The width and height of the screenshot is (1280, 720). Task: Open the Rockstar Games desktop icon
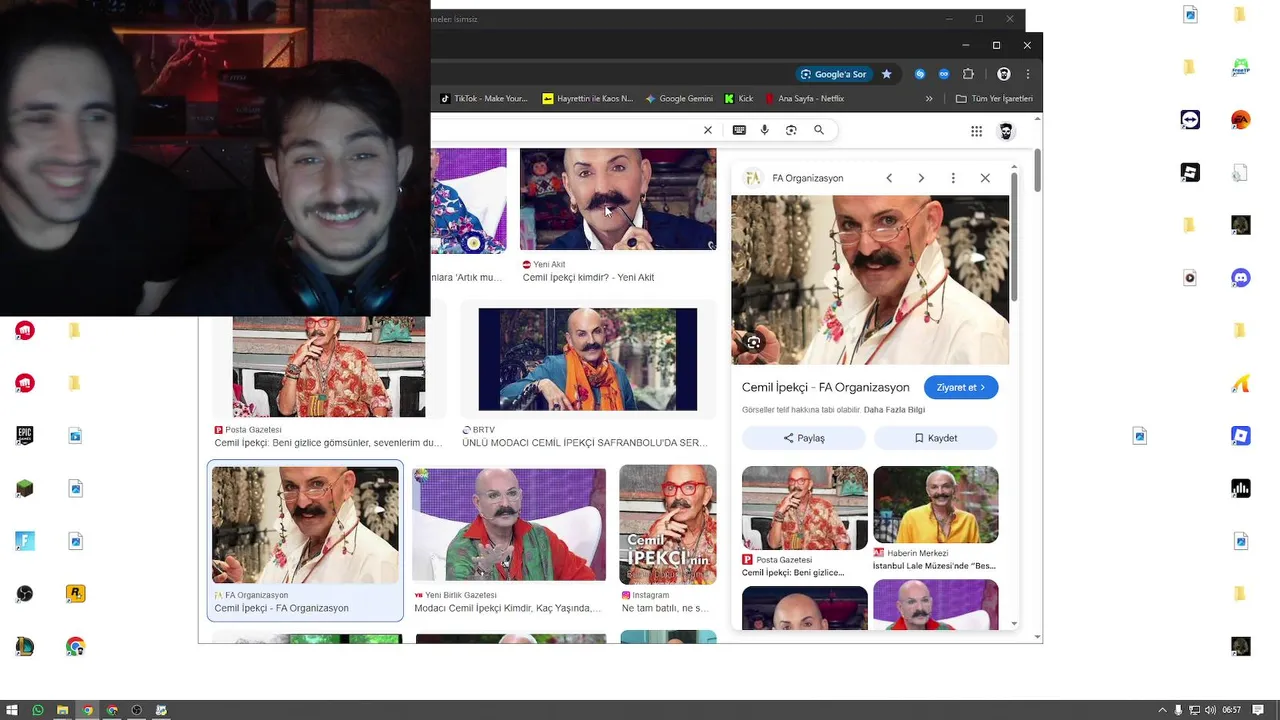tap(75, 593)
